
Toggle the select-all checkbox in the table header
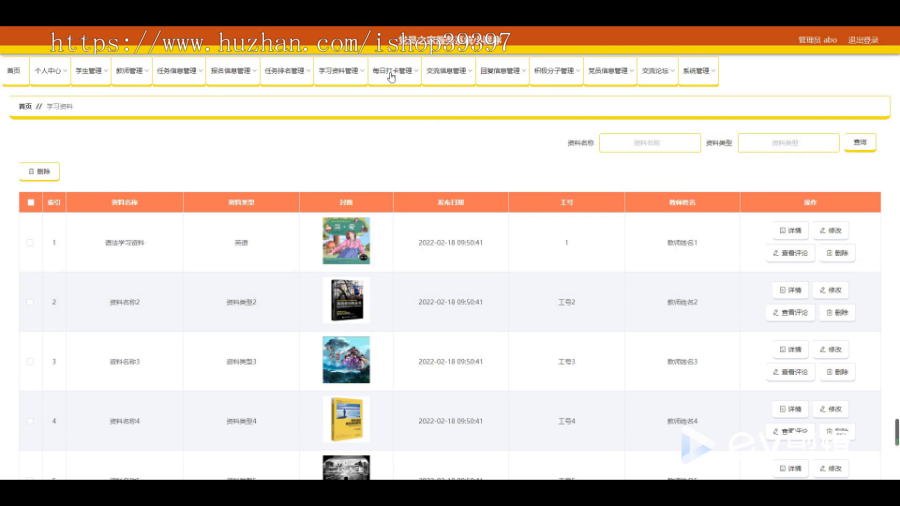click(31, 203)
